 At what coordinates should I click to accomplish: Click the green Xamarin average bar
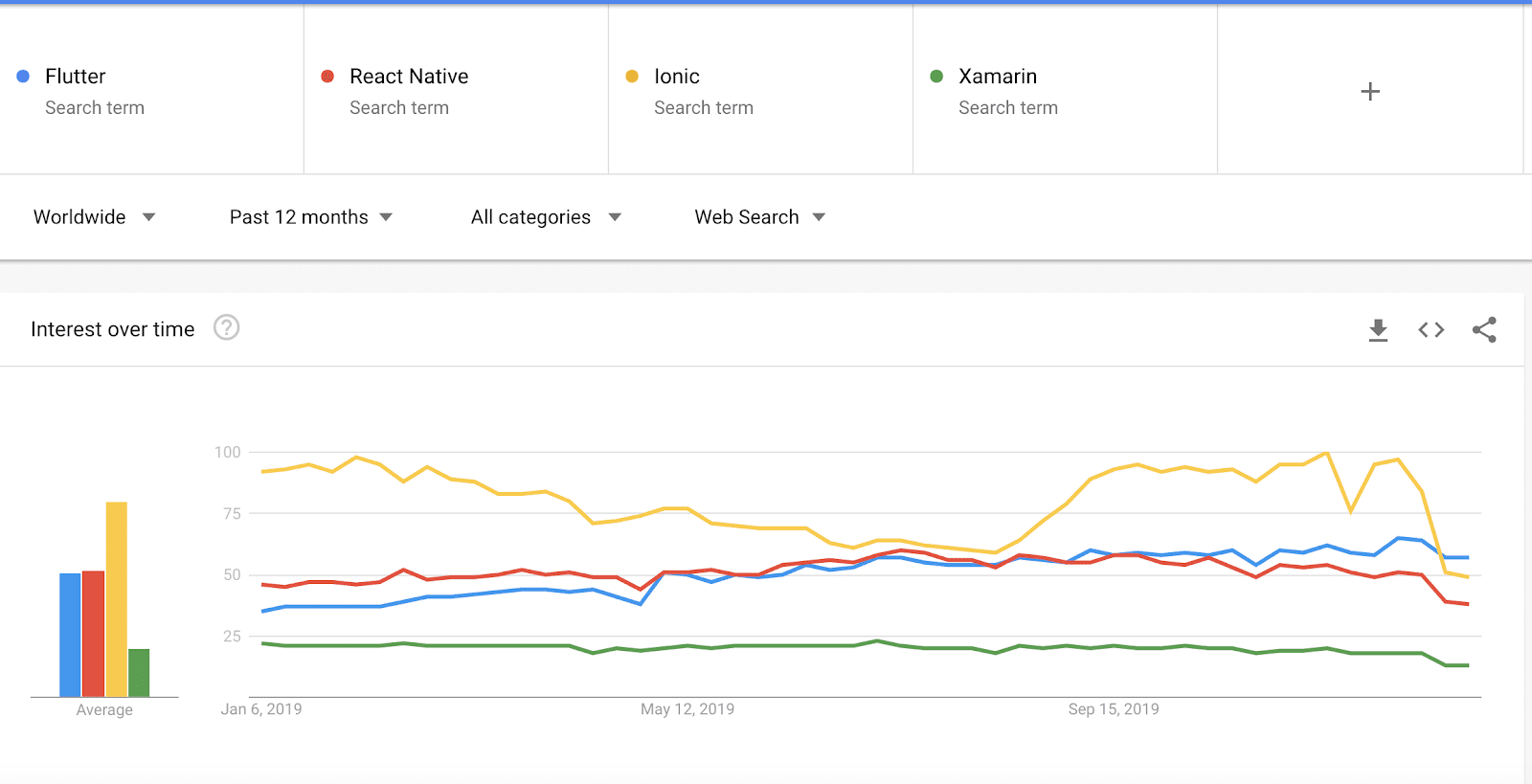point(139,673)
